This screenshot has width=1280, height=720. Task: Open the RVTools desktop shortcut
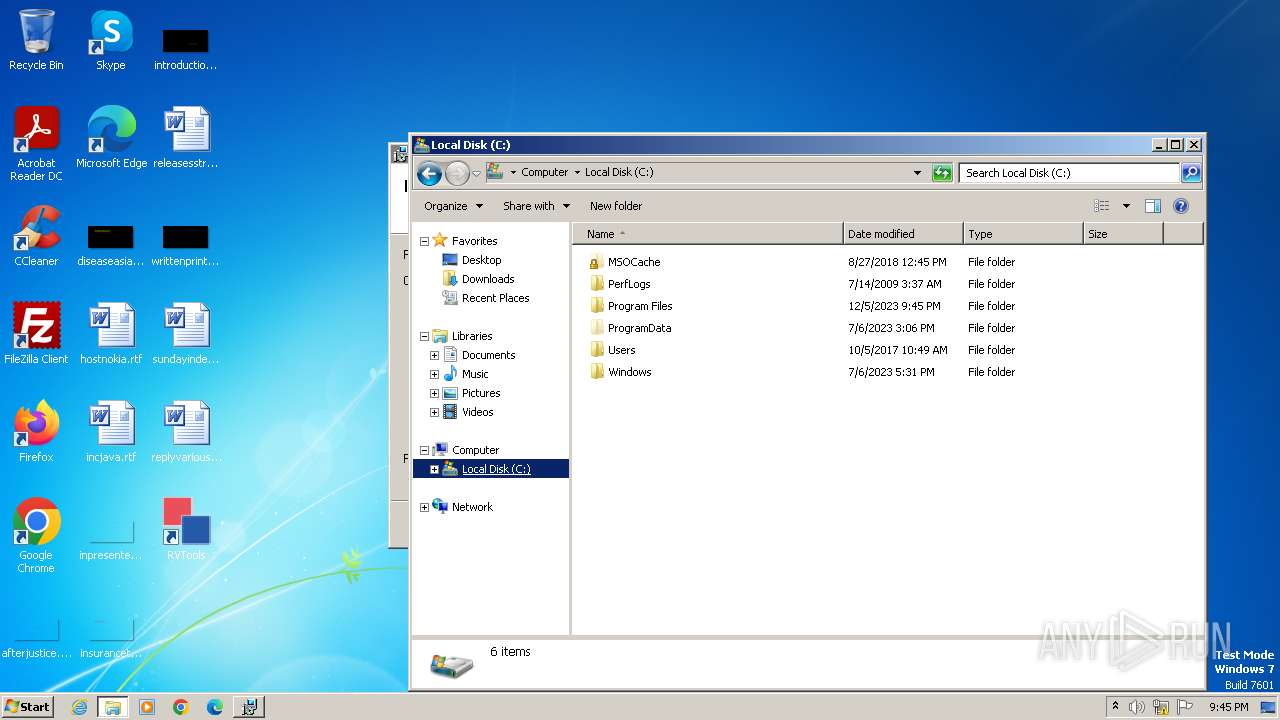(x=186, y=530)
